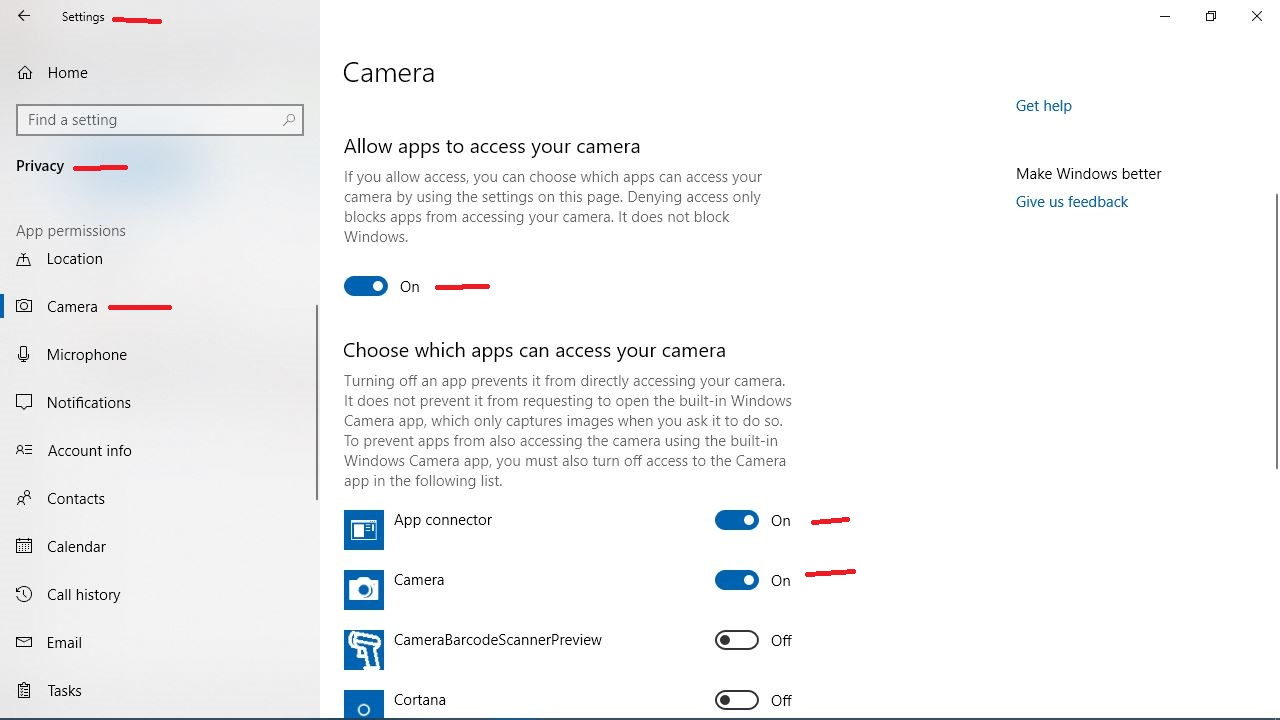The image size is (1280, 720).
Task: Turn off Allow apps camera access toggle
Action: pyautogui.click(x=366, y=286)
